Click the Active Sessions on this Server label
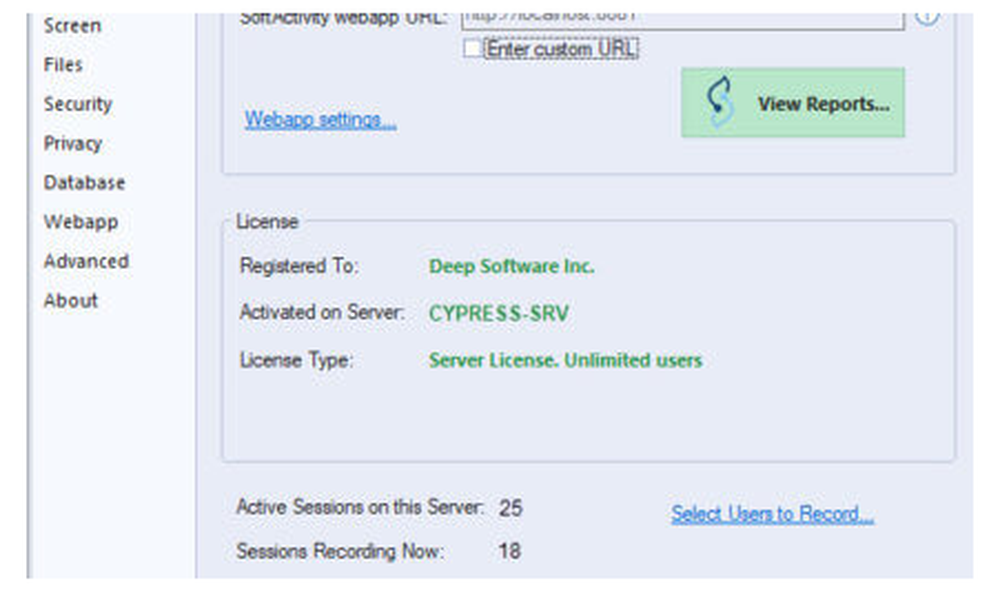 pos(360,507)
